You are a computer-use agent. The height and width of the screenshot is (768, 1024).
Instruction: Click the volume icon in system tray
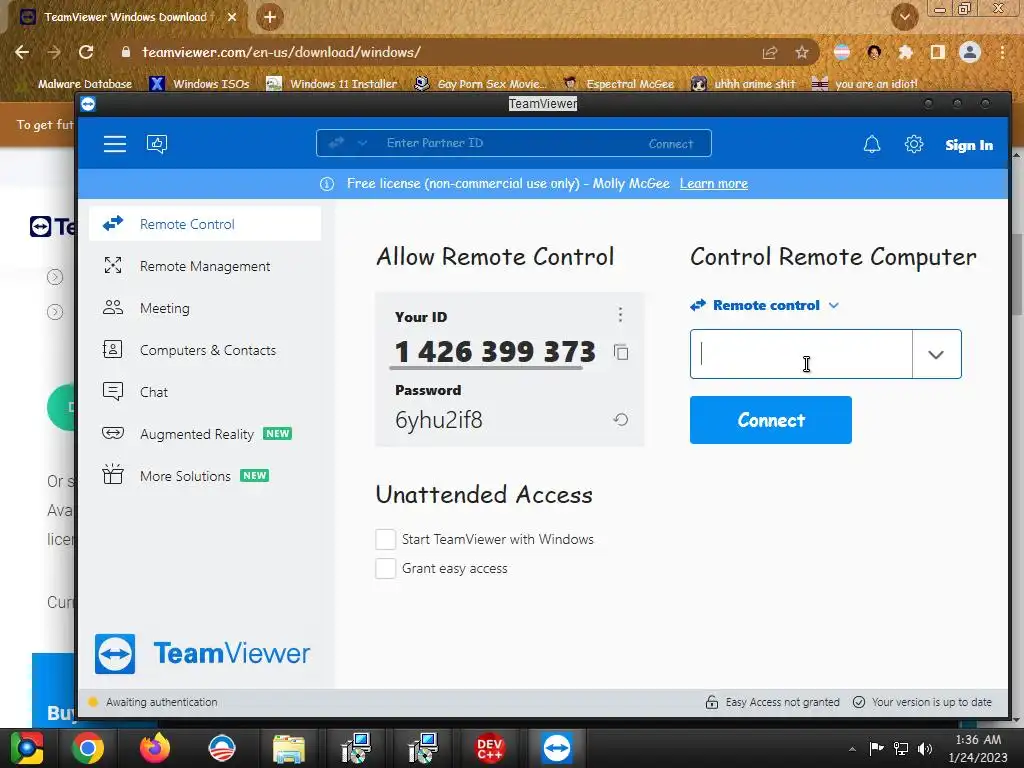click(x=925, y=748)
